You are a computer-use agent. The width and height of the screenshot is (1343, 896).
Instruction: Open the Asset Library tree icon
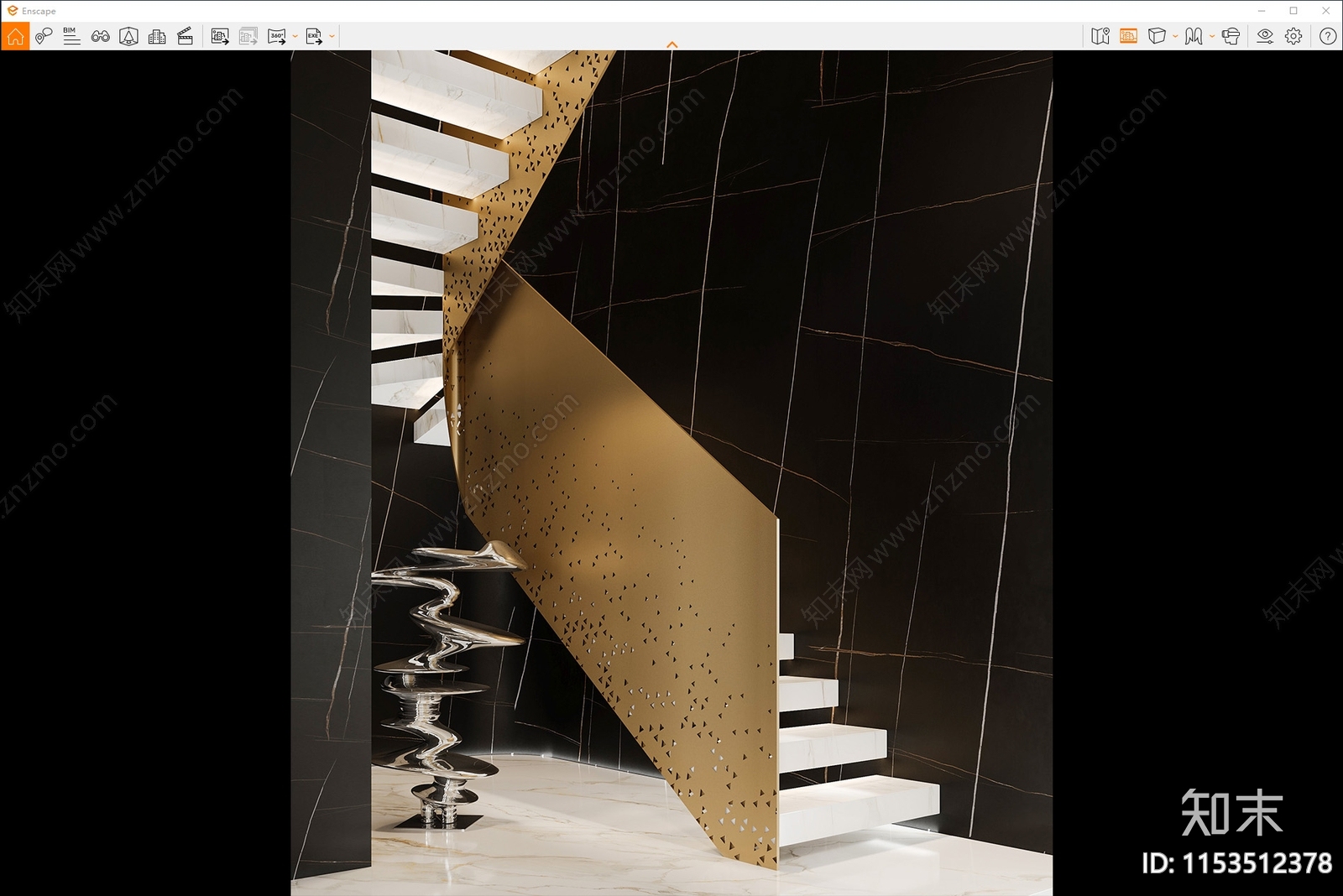128,36
